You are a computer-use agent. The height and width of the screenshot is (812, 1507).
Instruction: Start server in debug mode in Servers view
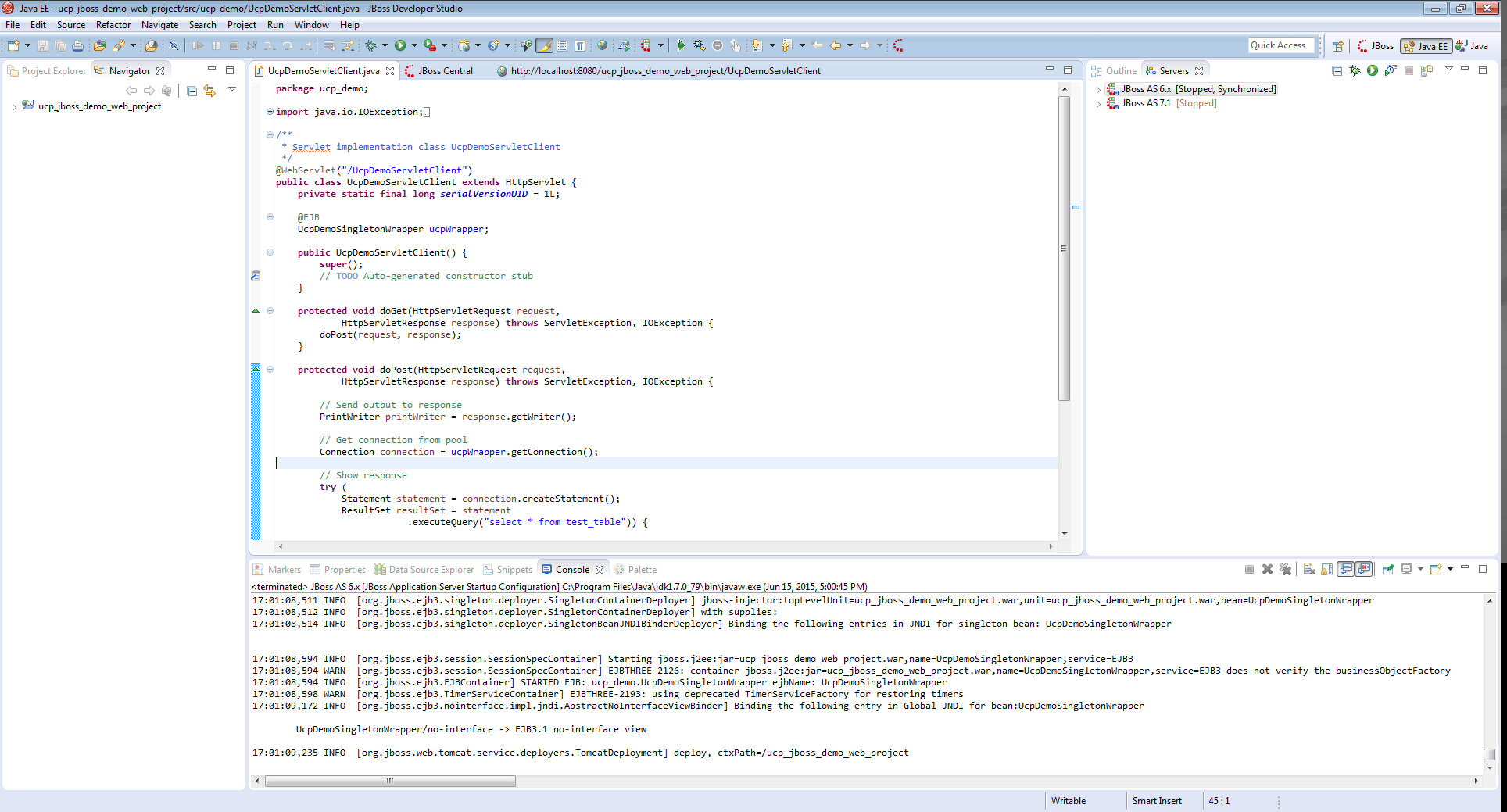[1355, 70]
